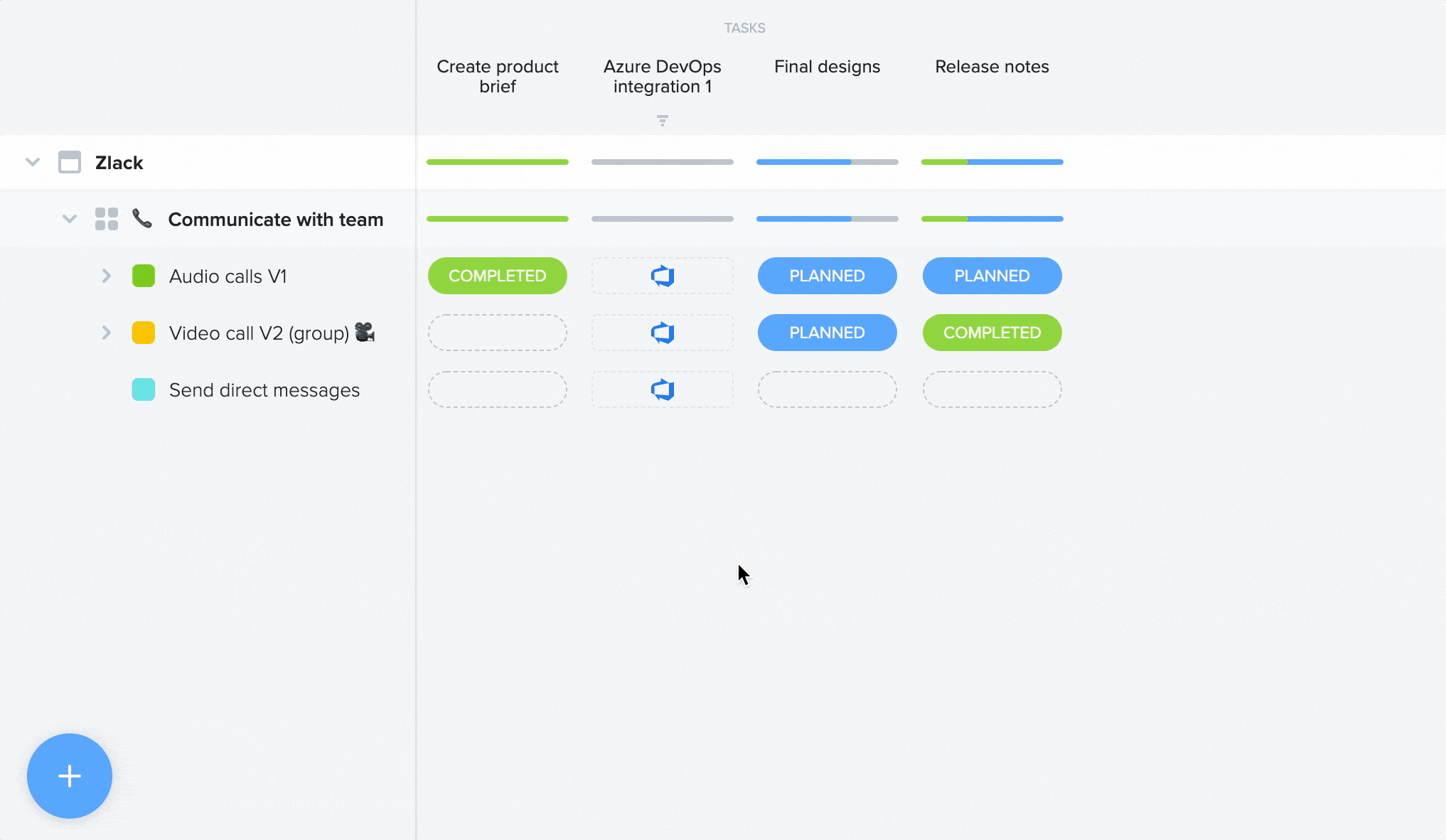Image resolution: width=1446 pixels, height=840 pixels.
Task: Click the Zlack project icon
Action: tap(70, 162)
